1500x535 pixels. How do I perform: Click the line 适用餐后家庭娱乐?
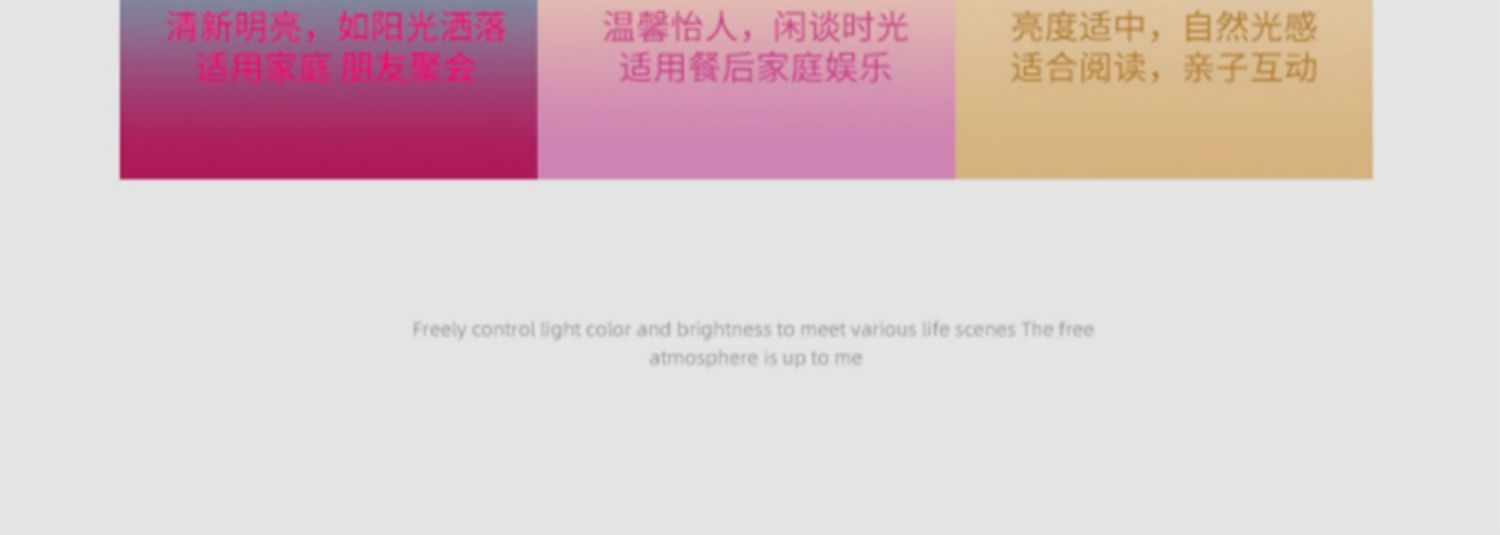click(755, 69)
